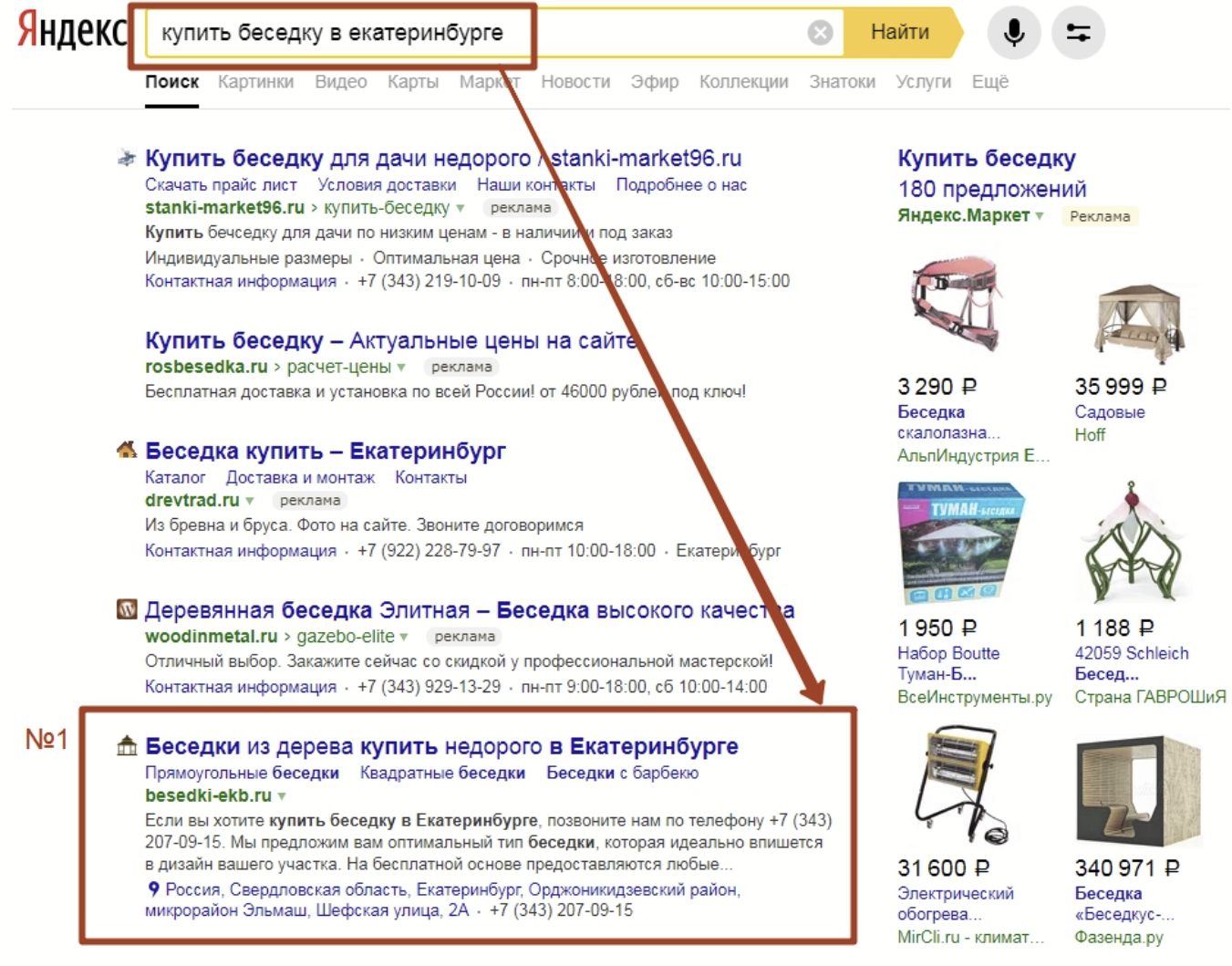Click the Найти search button
The height and width of the screenshot is (966, 1232).
[901, 33]
